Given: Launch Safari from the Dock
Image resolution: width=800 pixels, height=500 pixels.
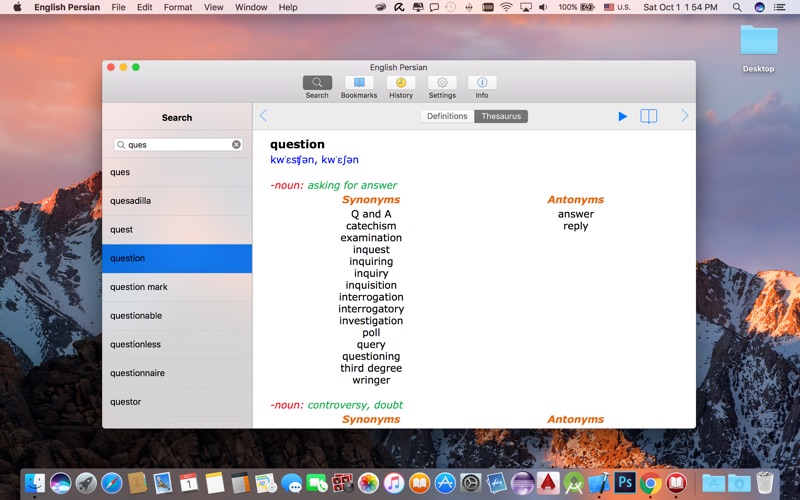Looking at the screenshot, I should pyautogui.click(x=112, y=483).
